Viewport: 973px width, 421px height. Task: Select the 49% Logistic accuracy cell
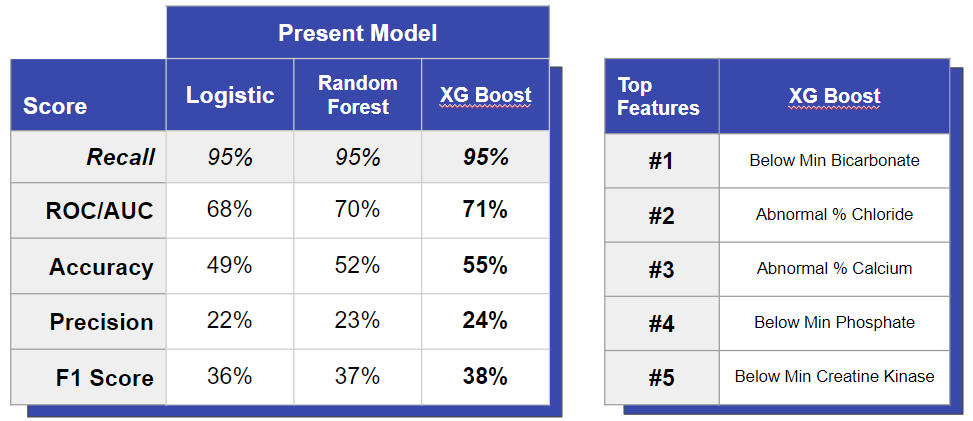point(230,265)
